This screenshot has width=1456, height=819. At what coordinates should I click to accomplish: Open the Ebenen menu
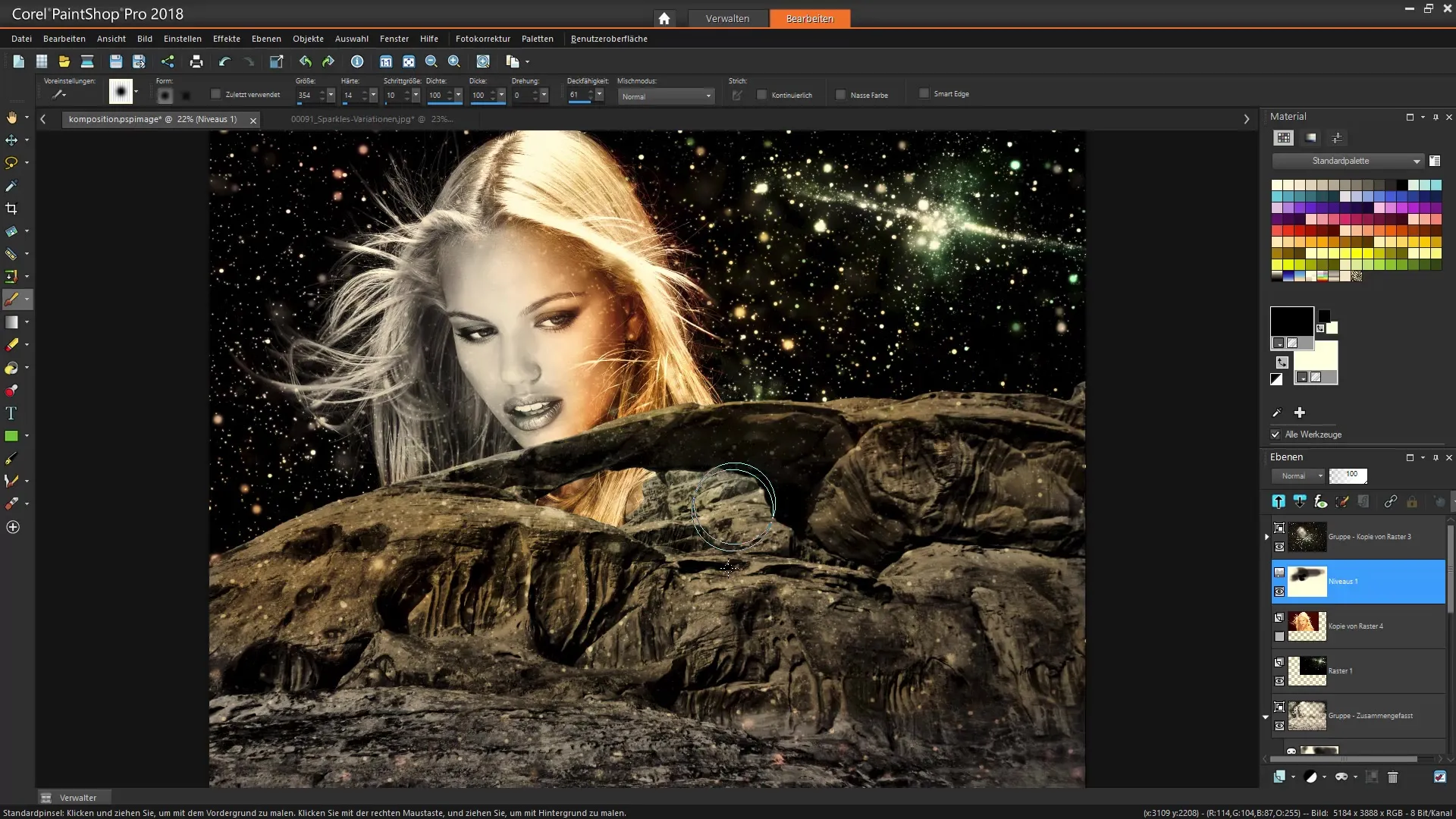coord(266,39)
